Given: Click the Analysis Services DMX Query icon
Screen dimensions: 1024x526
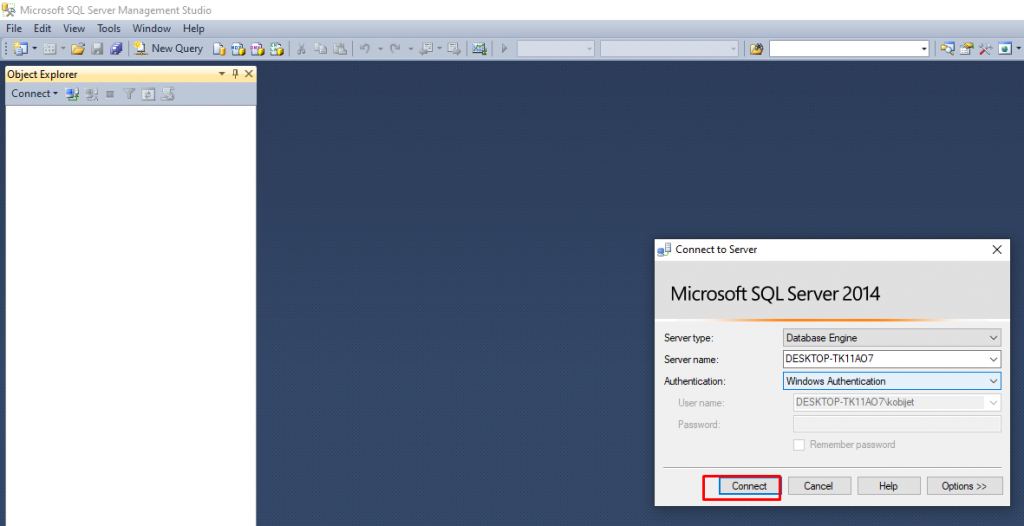Looking at the screenshot, I should coord(258,48).
